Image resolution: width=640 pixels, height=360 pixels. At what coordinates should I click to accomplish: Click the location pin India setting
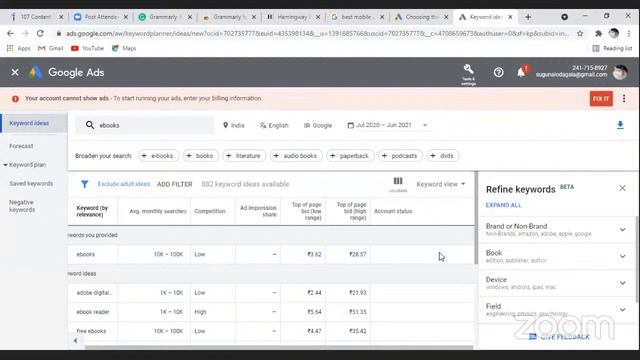point(234,125)
